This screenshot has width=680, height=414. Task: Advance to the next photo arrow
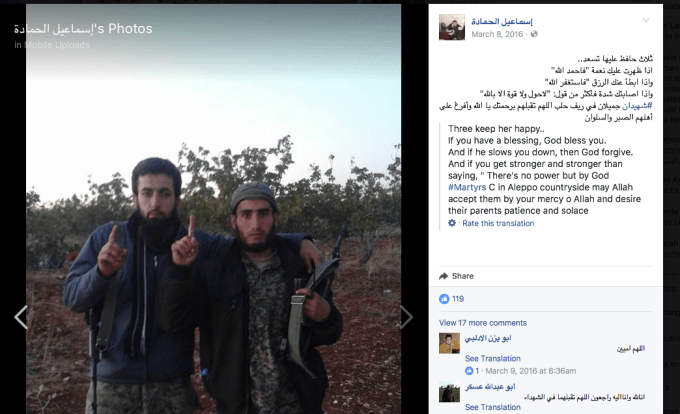406,317
